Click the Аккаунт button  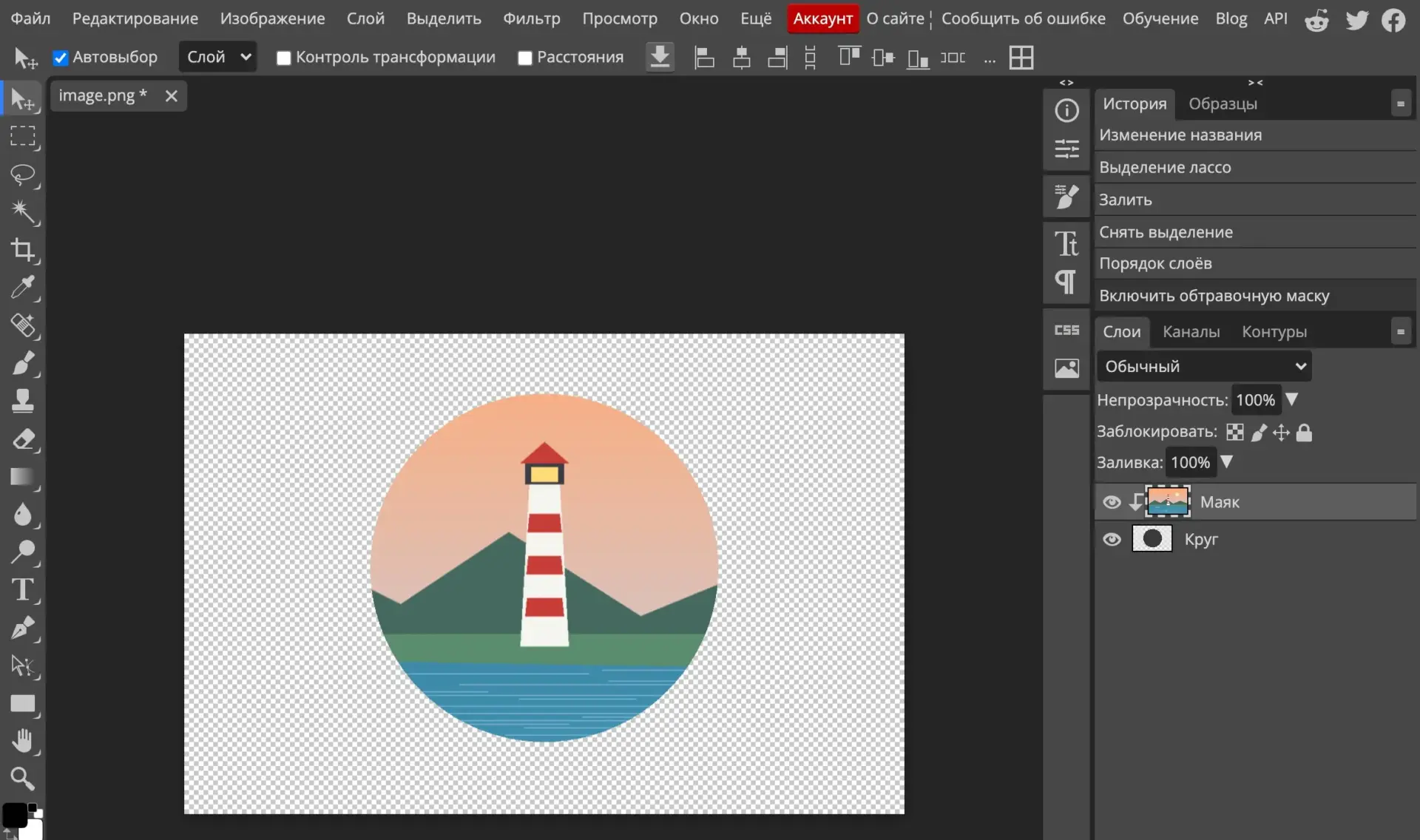pyautogui.click(x=822, y=18)
